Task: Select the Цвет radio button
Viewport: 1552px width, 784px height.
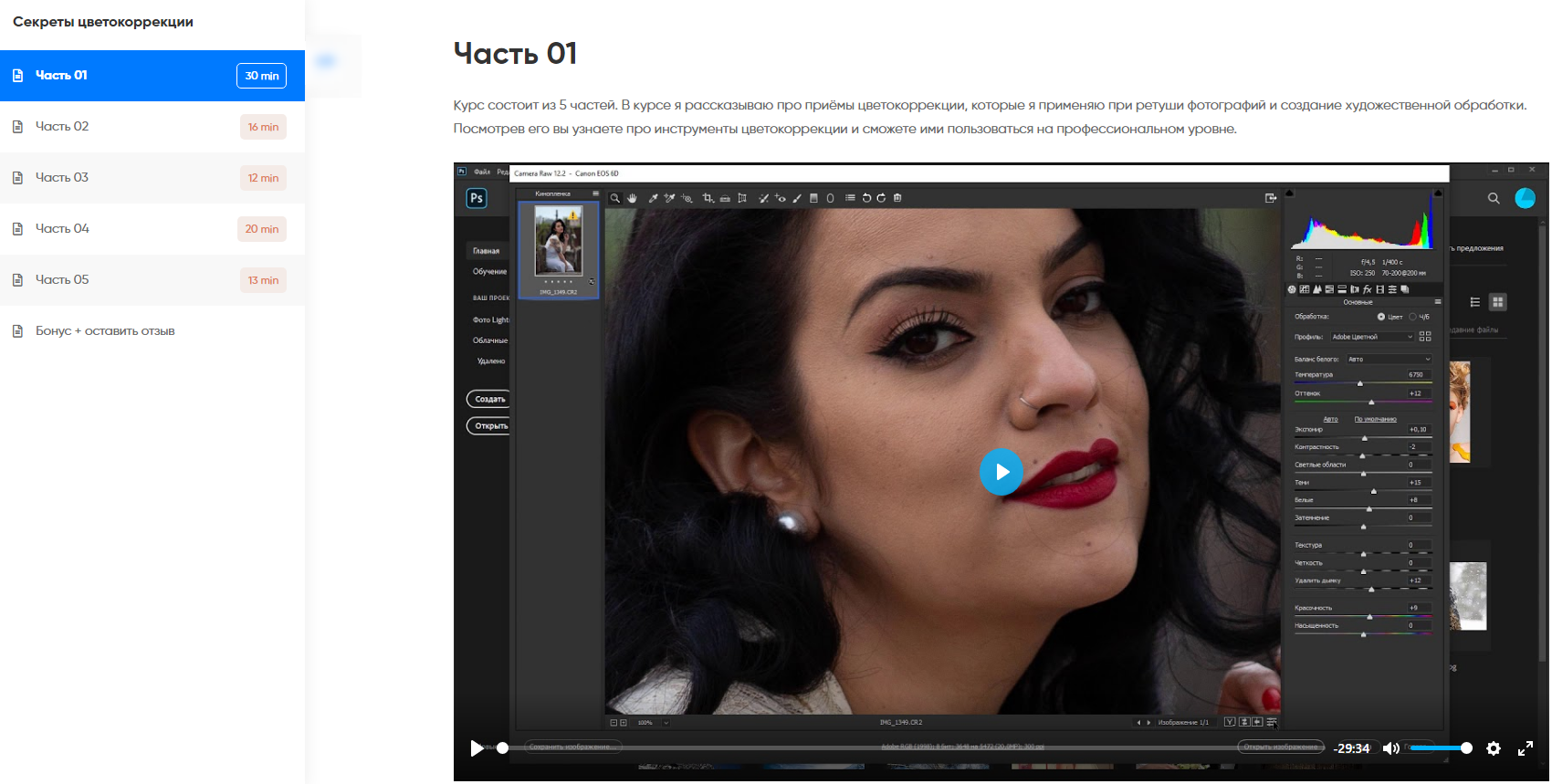Action: (x=1381, y=317)
